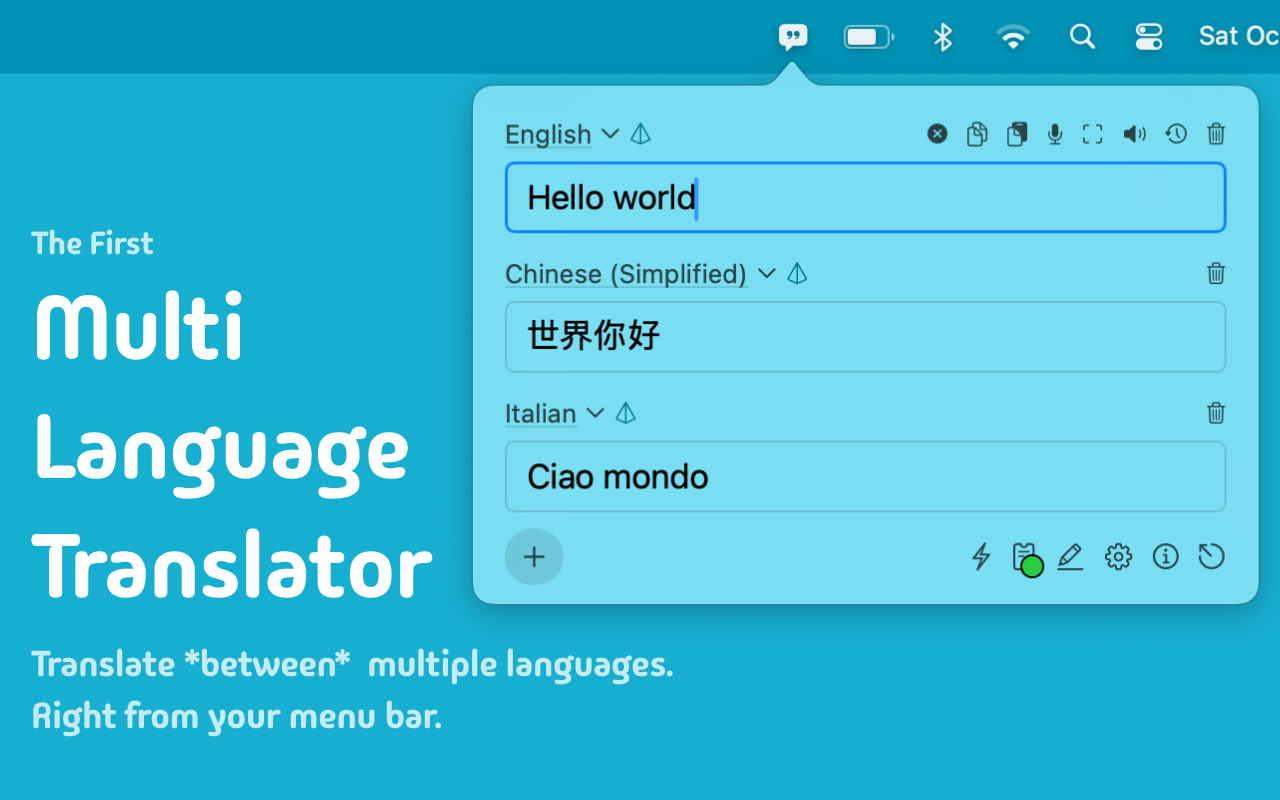Image resolution: width=1280 pixels, height=800 pixels.
Task: Play English text aloud with speaker
Action: [1134, 134]
